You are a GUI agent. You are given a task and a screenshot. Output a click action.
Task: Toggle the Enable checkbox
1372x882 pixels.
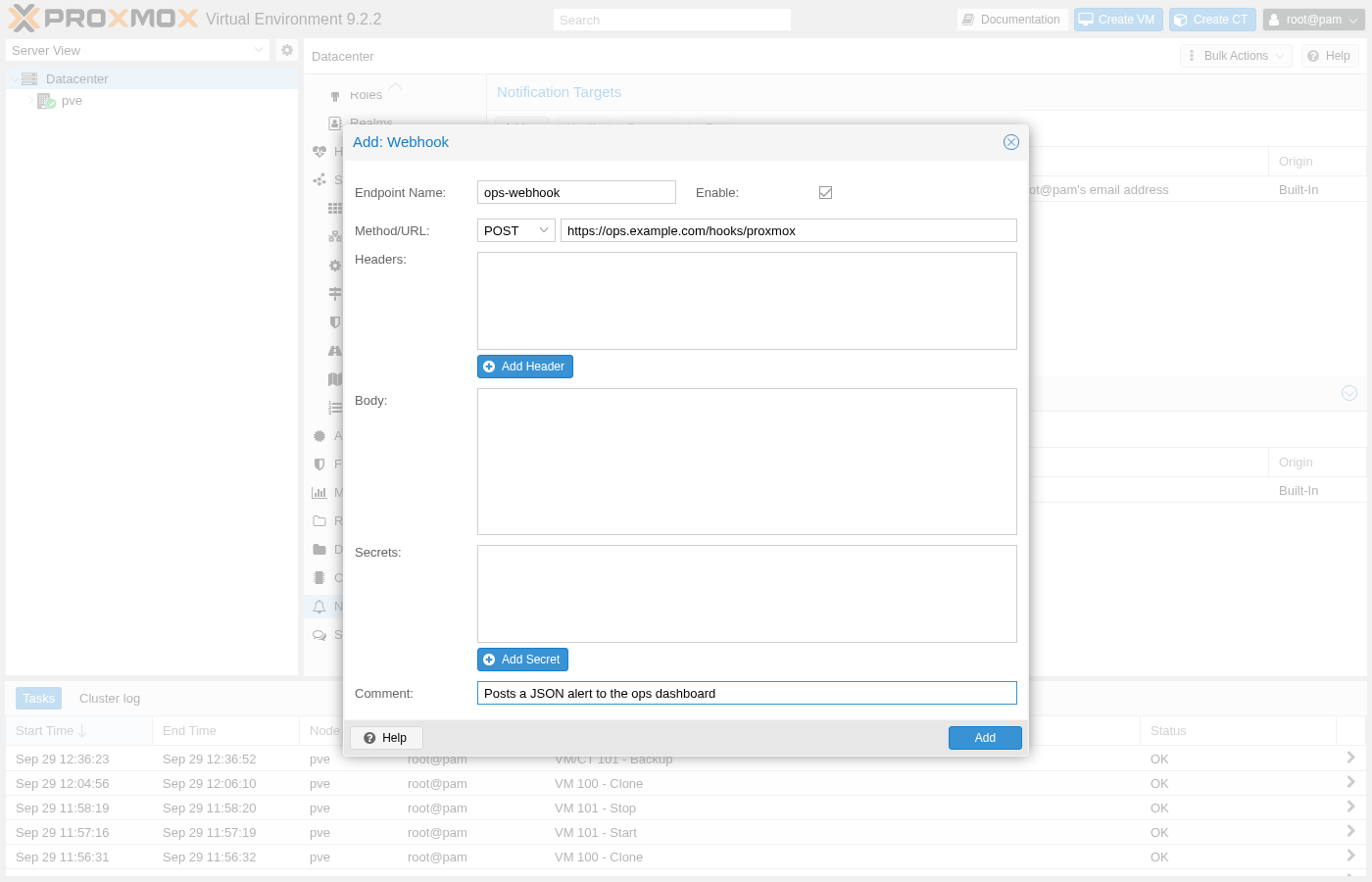coord(826,193)
